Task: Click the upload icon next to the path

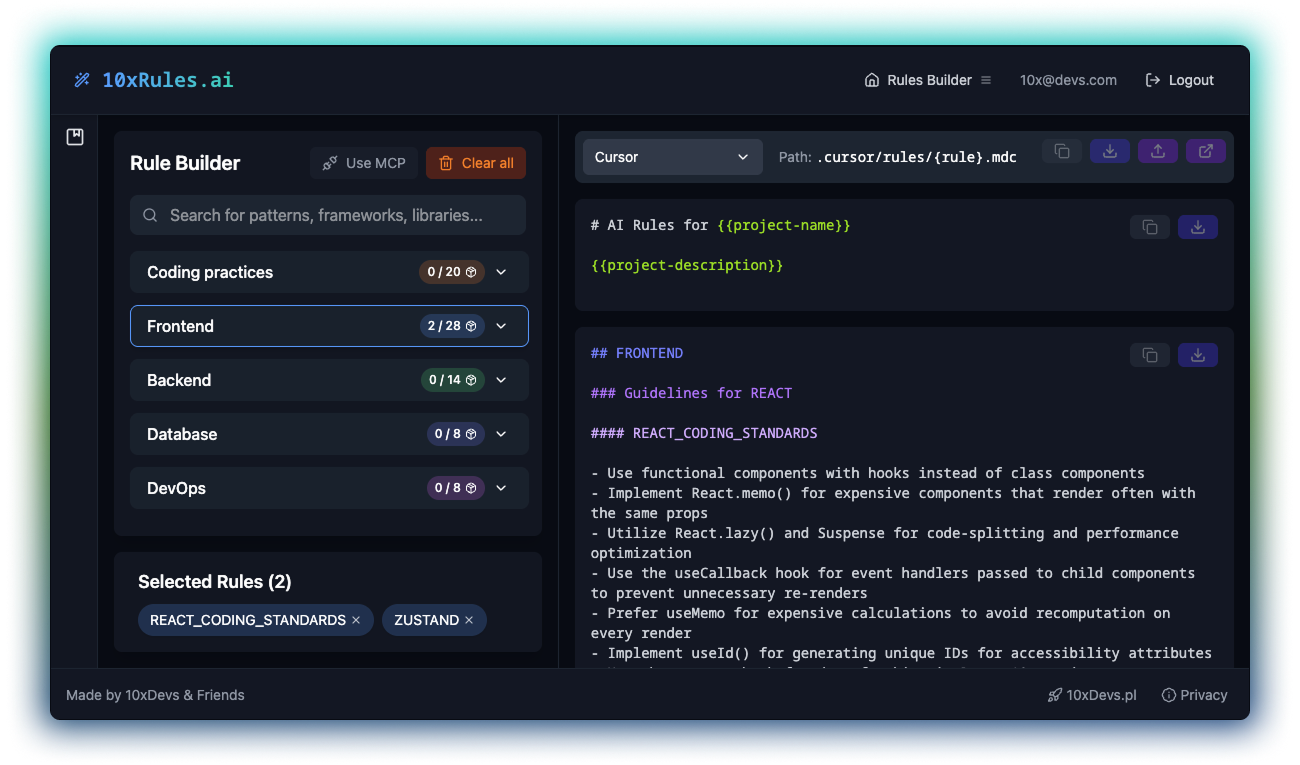Action: 1158,150
